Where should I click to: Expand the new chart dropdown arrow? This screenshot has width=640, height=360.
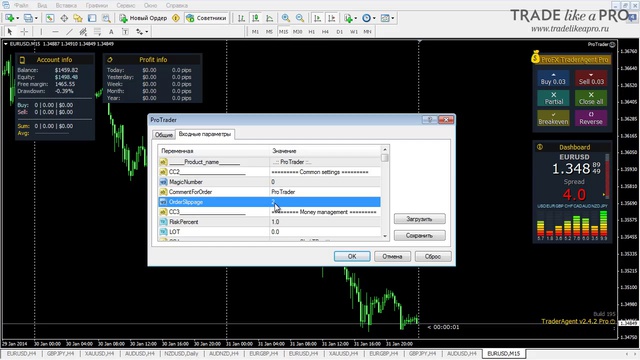(x=18, y=18)
